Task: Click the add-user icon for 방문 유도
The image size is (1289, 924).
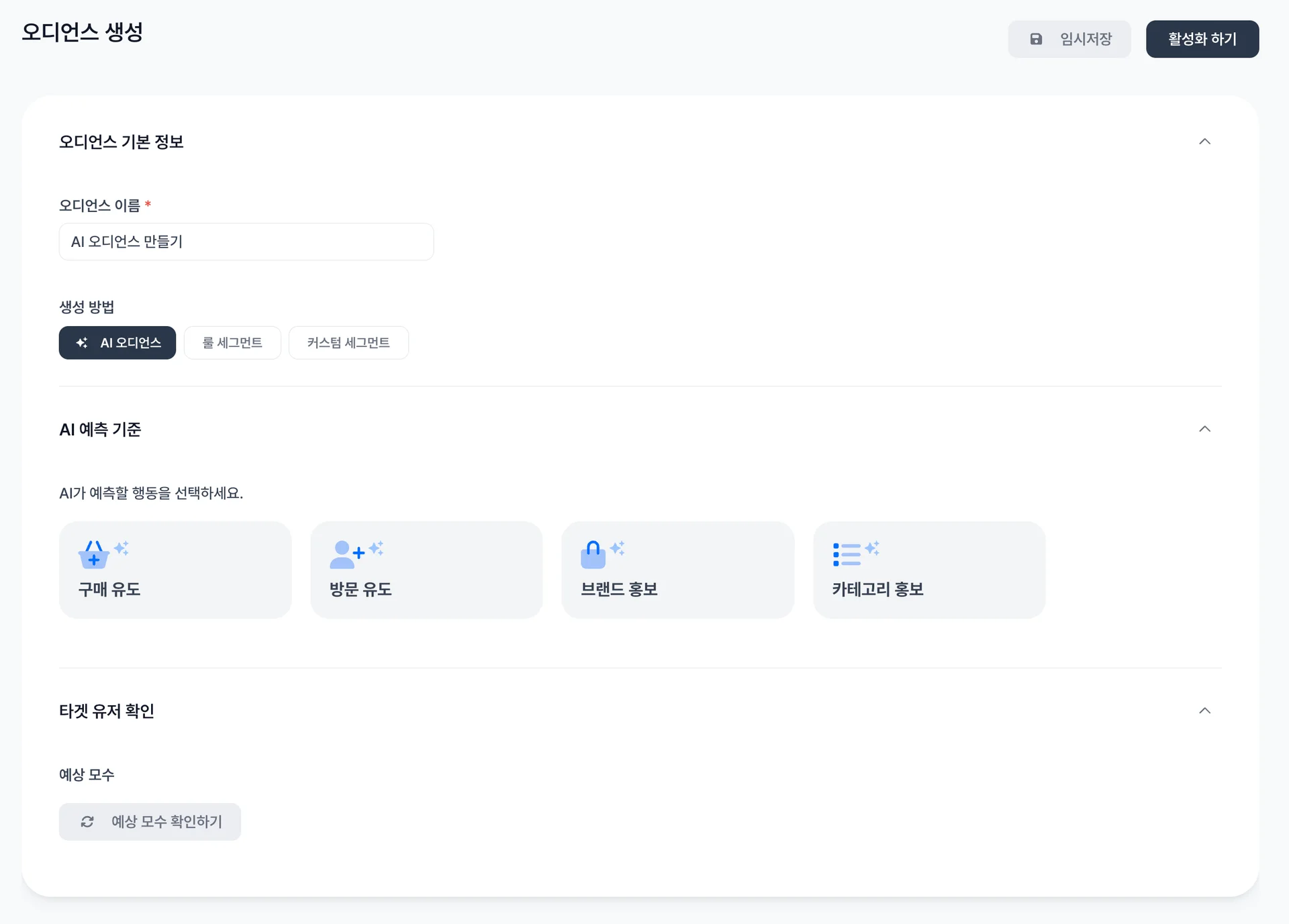Action: click(x=346, y=555)
